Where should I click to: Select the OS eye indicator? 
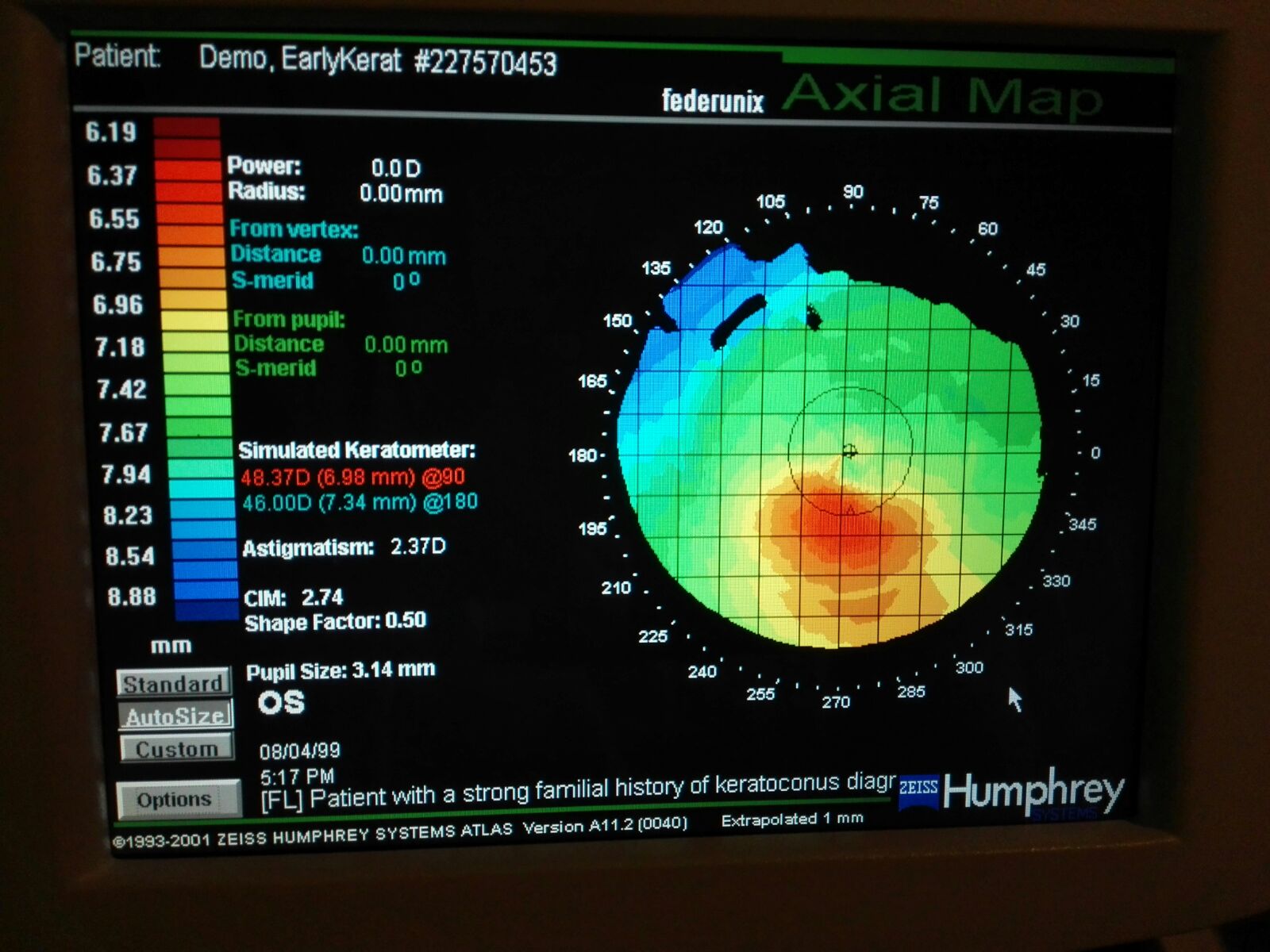pyautogui.click(x=281, y=703)
